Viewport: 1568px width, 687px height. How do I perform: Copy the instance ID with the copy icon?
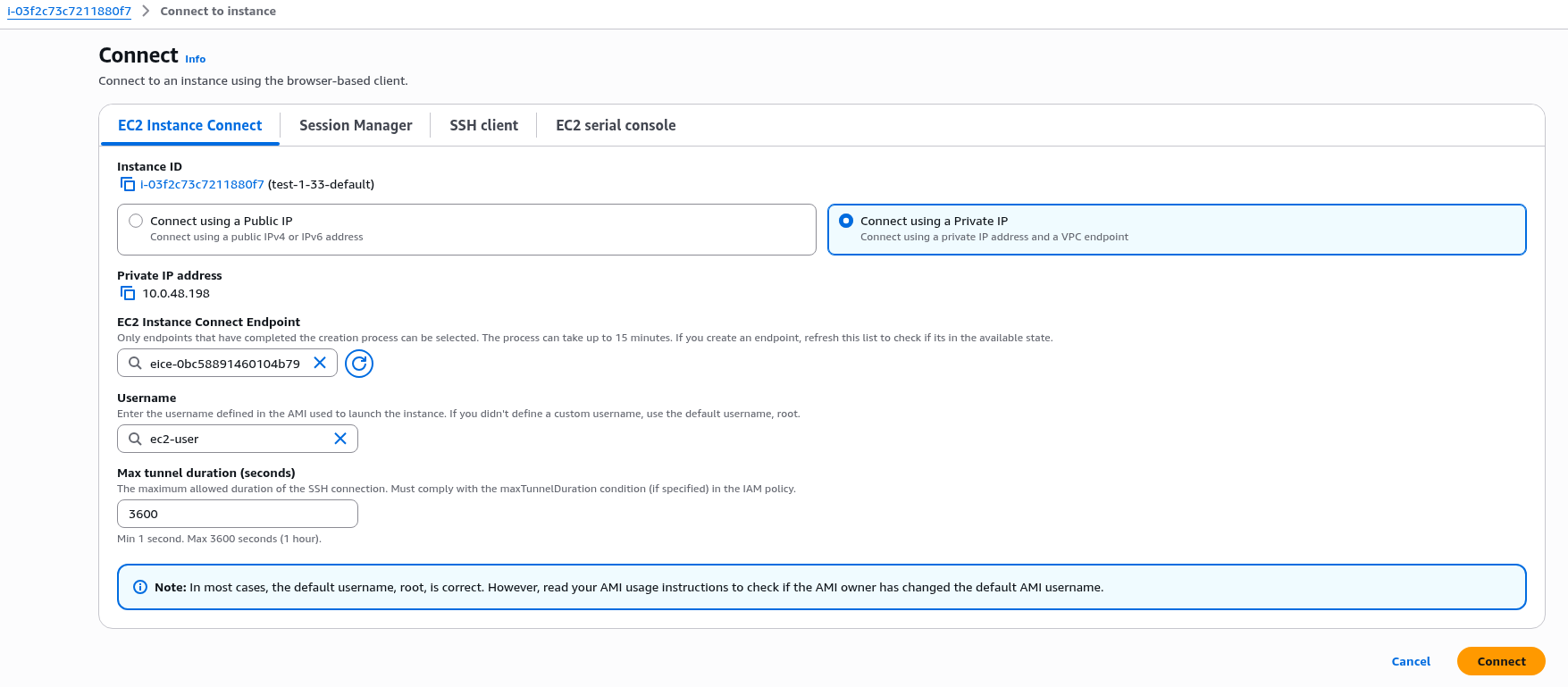click(x=128, y=184)
